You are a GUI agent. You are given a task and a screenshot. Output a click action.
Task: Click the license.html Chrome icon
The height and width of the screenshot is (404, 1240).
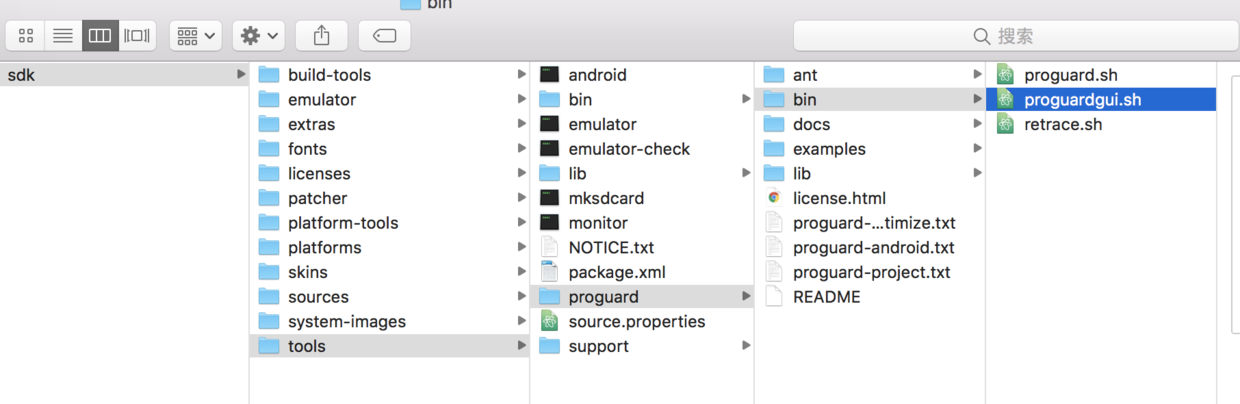click(773, 198)
